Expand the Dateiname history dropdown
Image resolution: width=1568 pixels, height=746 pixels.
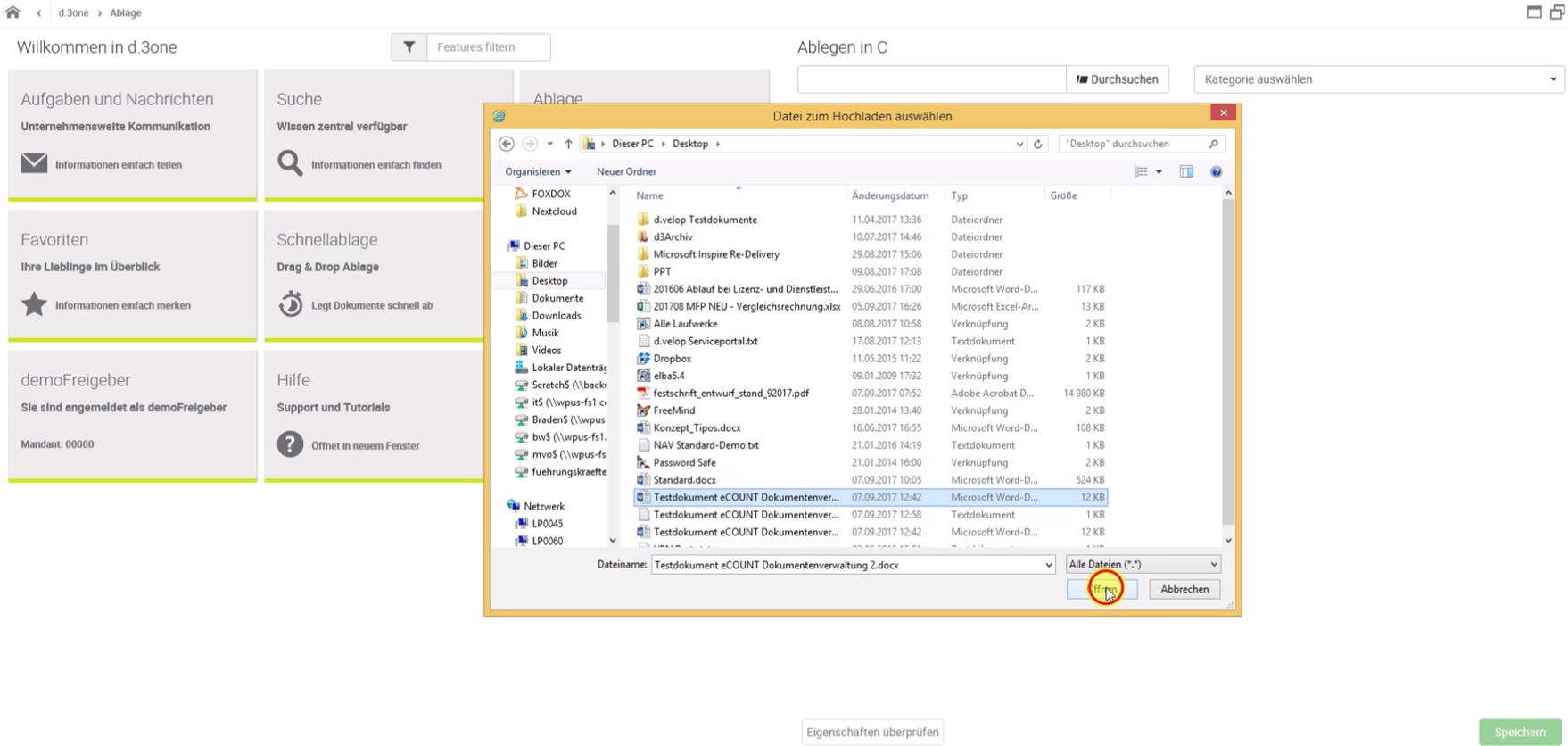1048,565
